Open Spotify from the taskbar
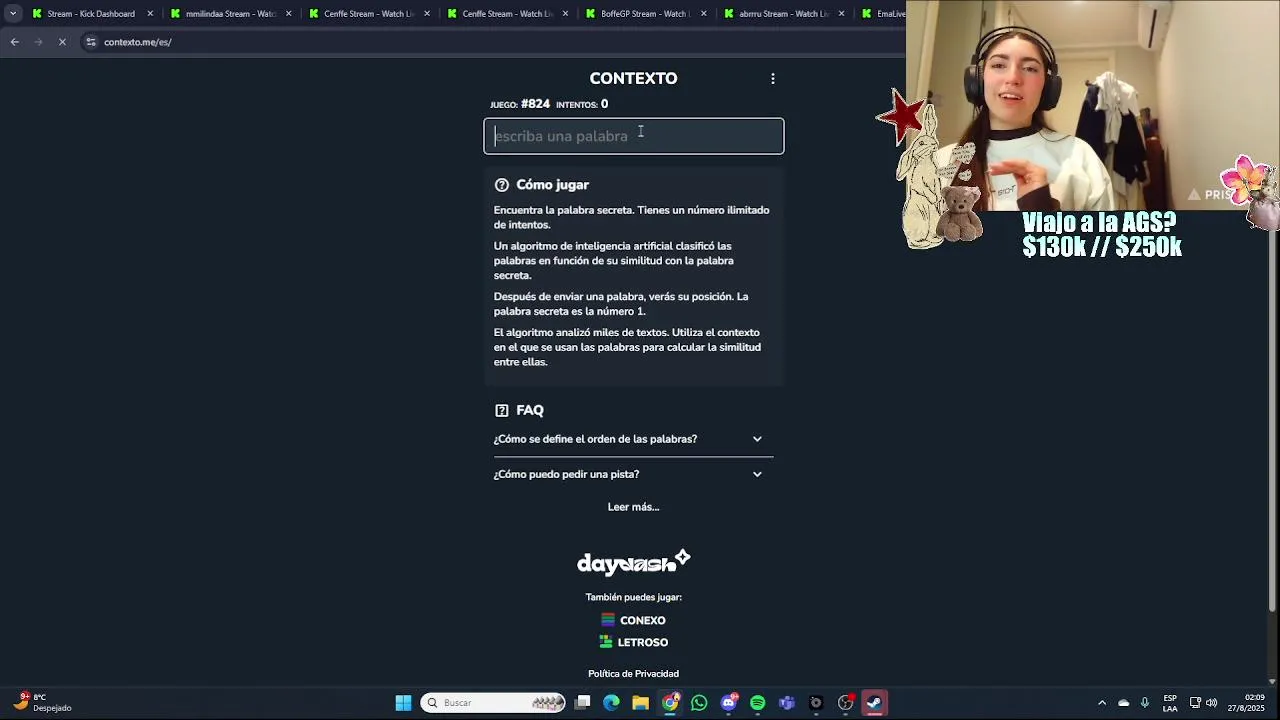1280x720 pixels. point(757,703)
